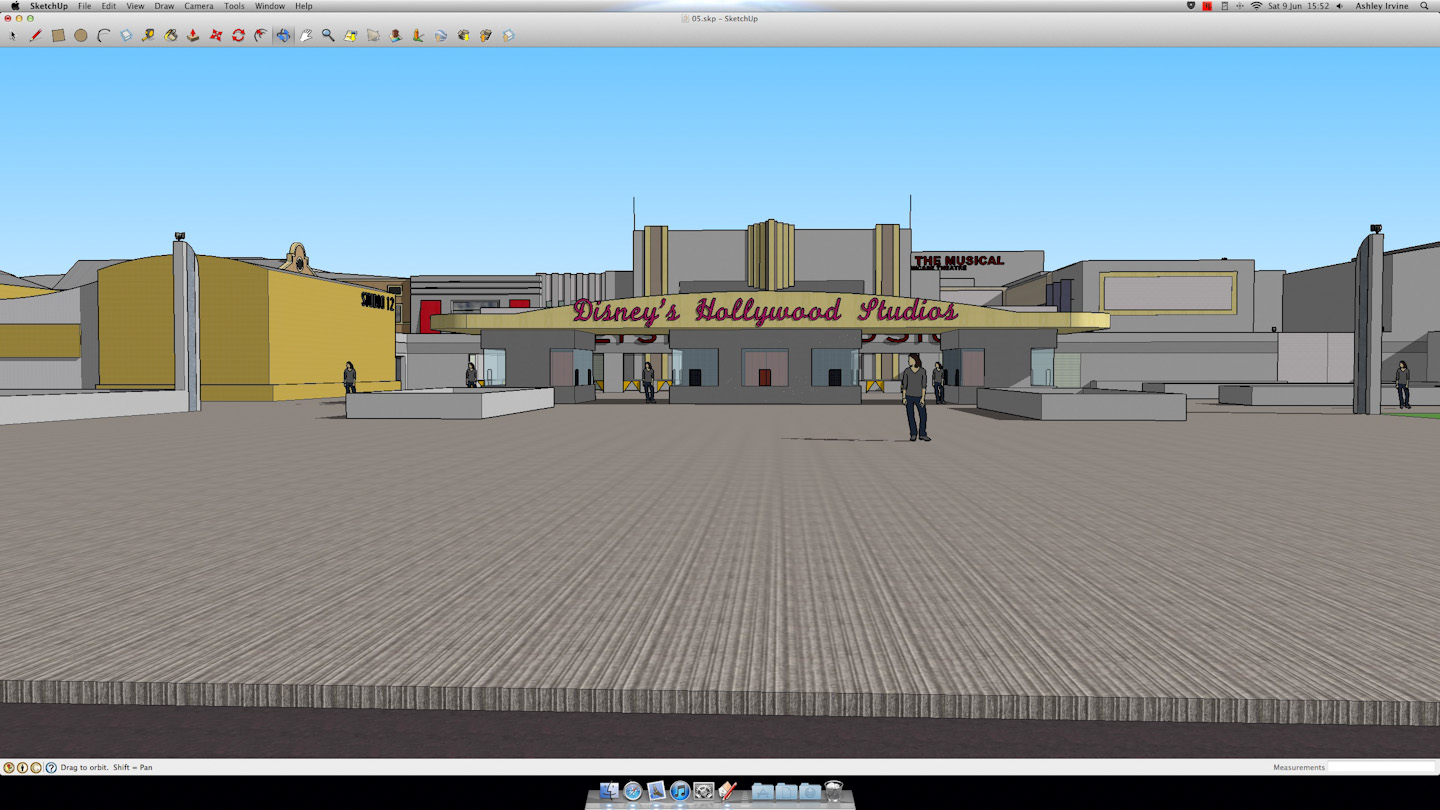Open the Help menu
The width and height of the screenshot is (1440, 810).
pyautogui.click(x=303, y=6)
